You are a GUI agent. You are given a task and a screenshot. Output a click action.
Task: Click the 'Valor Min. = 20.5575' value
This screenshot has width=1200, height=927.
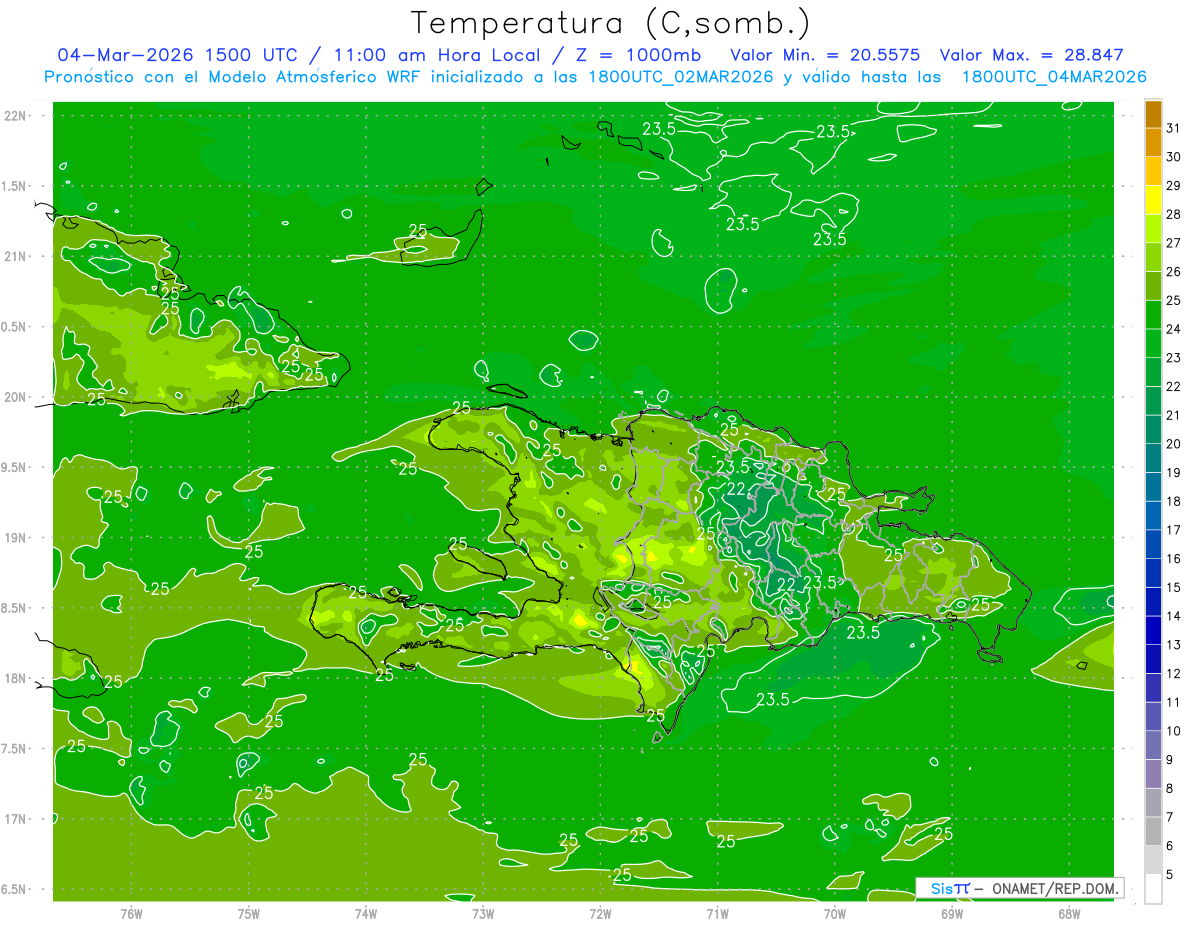pyautogui.click(x=825, y=55)
